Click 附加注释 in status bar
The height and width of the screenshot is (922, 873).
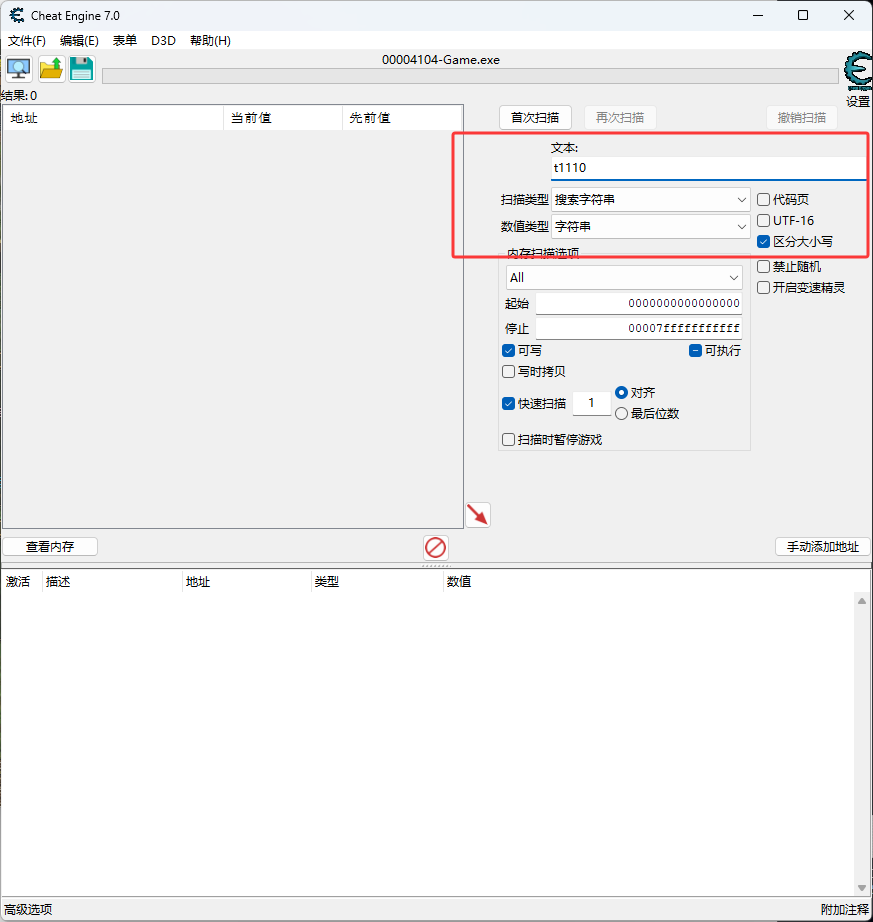coord(845,910)
